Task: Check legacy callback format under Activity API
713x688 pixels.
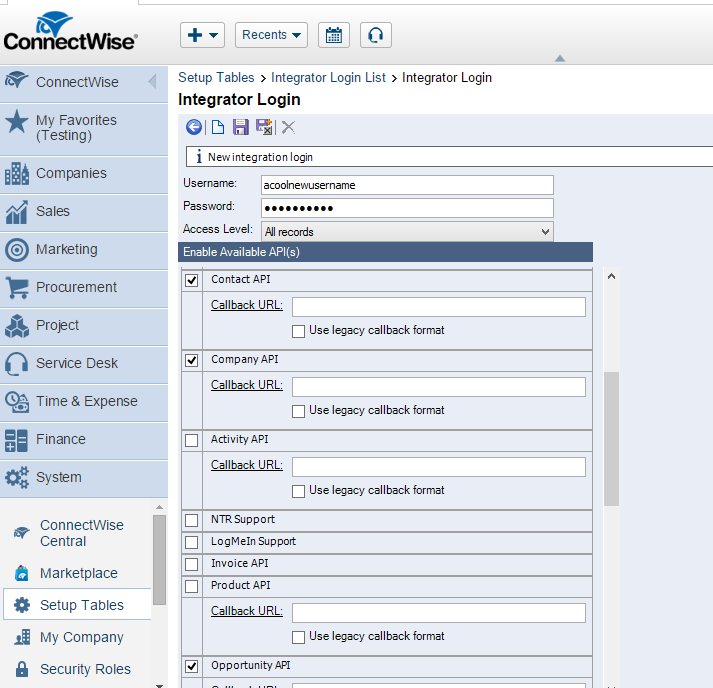Action: (x=298, y=491)
